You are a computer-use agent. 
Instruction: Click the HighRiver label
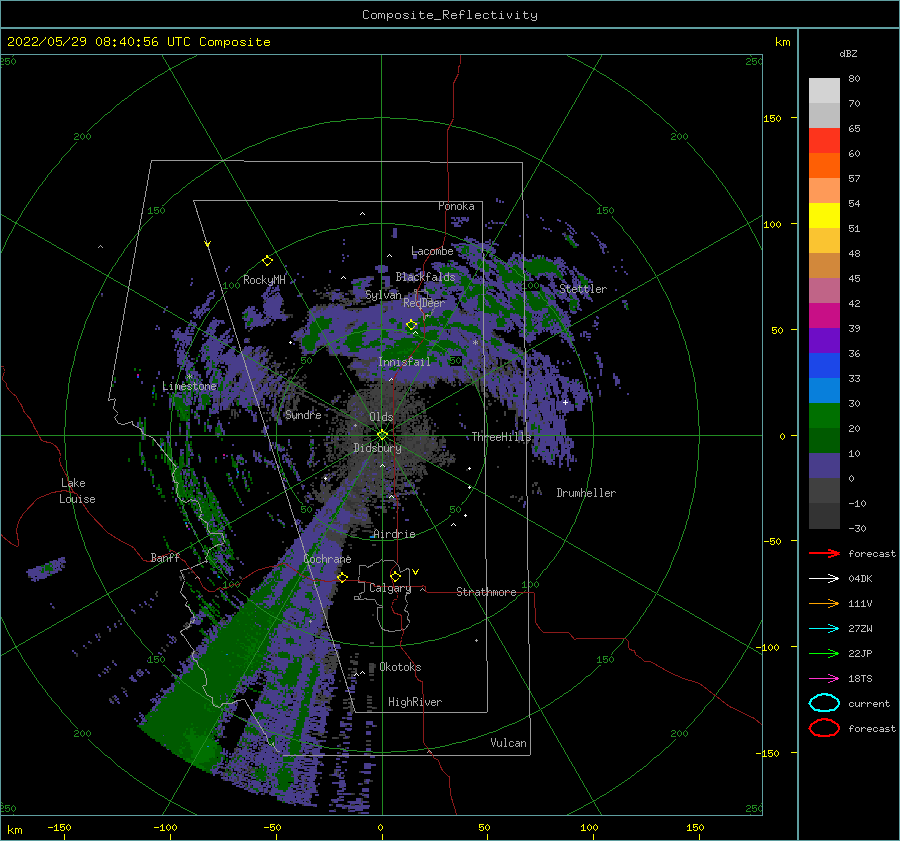415,702
